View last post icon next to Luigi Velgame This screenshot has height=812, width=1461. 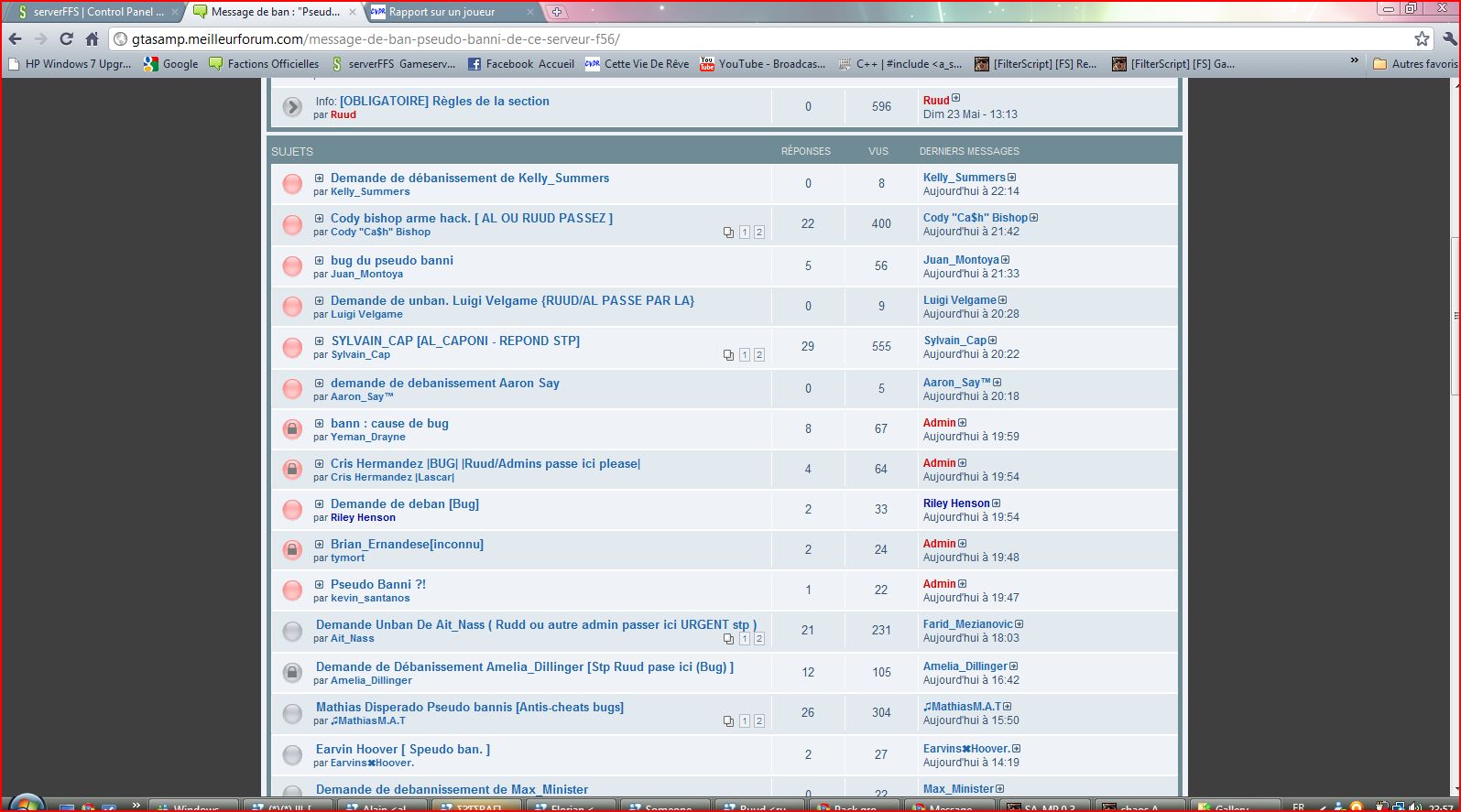point(1003,300)
